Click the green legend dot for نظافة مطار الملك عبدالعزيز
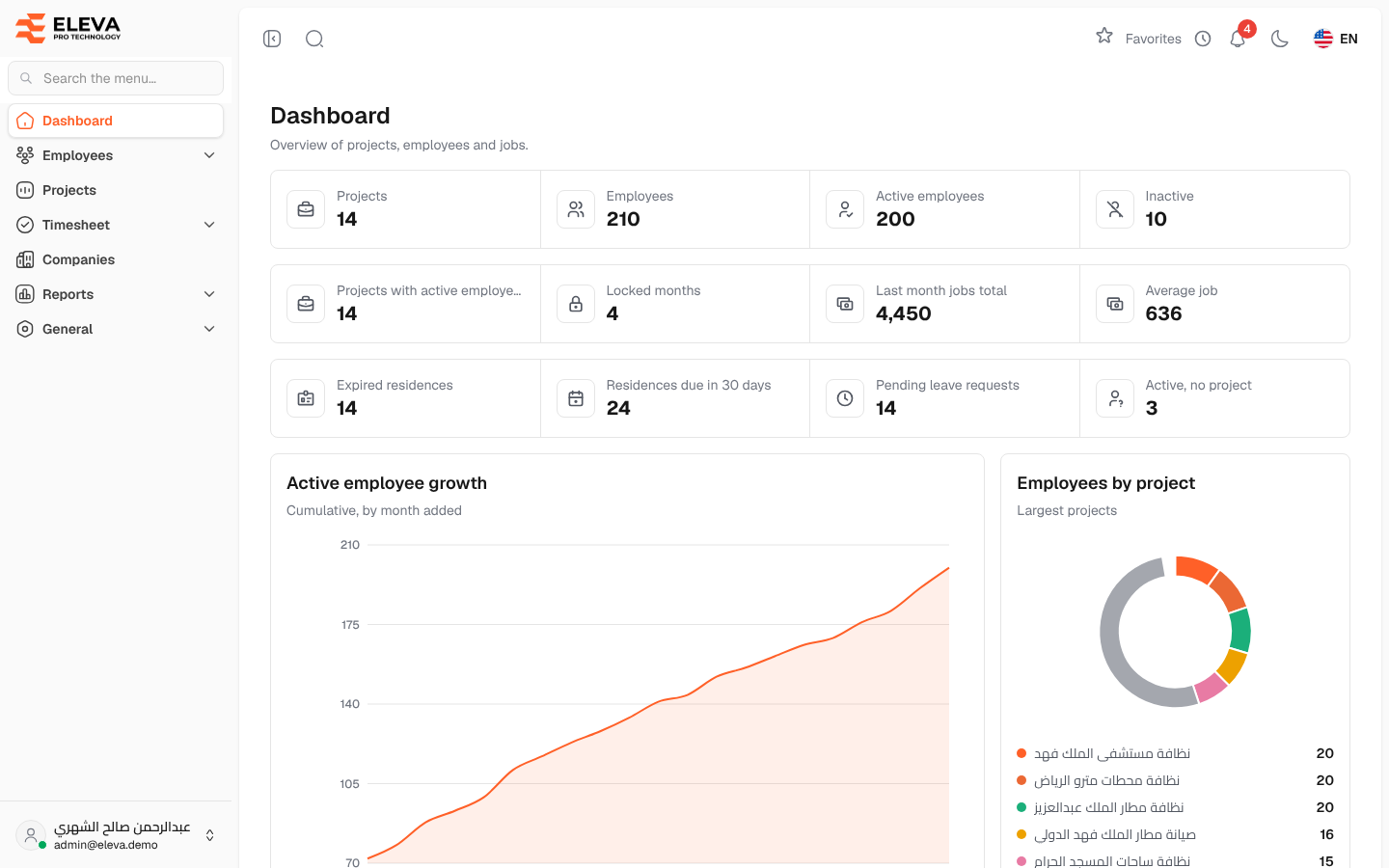The height and width of the screenshot is (868, 1389). (1021, 807)
